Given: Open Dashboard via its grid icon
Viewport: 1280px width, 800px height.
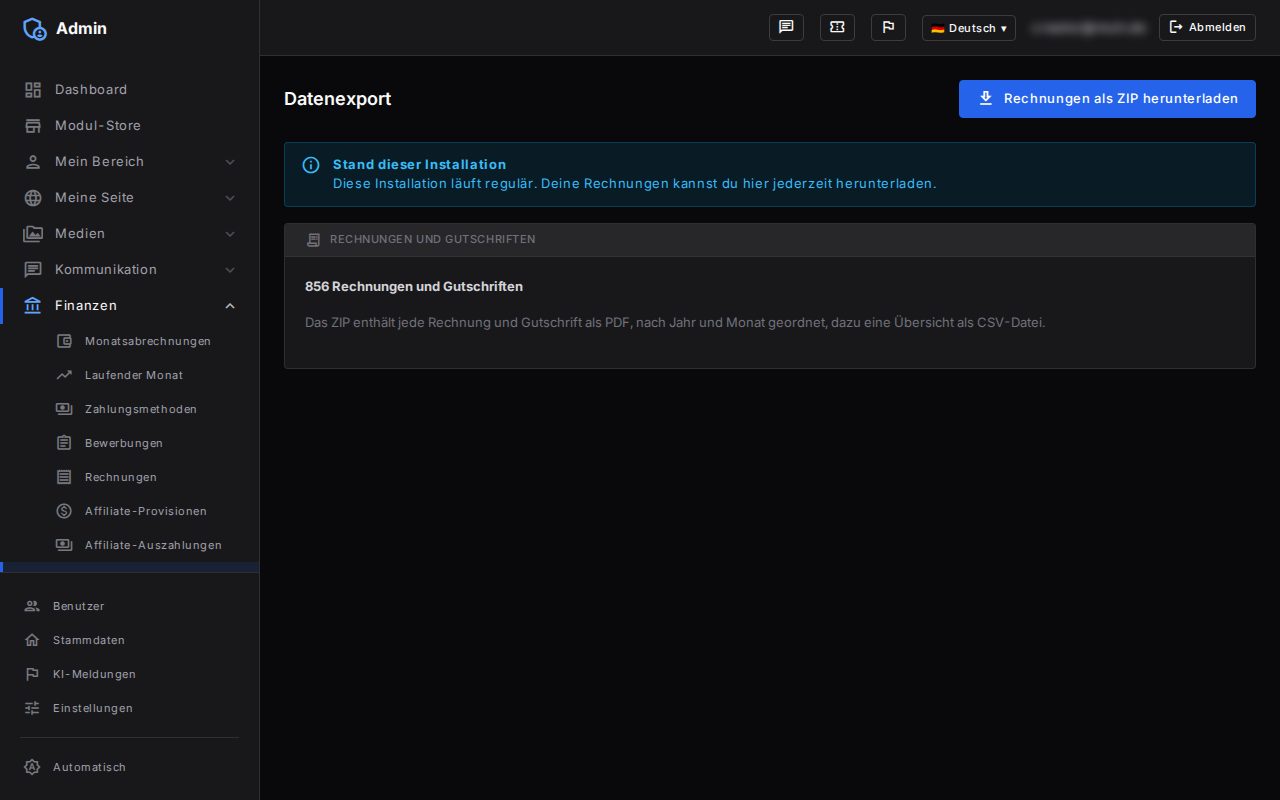Looking at the screenshot, I should pyautogui.click(x=33, y=89).
